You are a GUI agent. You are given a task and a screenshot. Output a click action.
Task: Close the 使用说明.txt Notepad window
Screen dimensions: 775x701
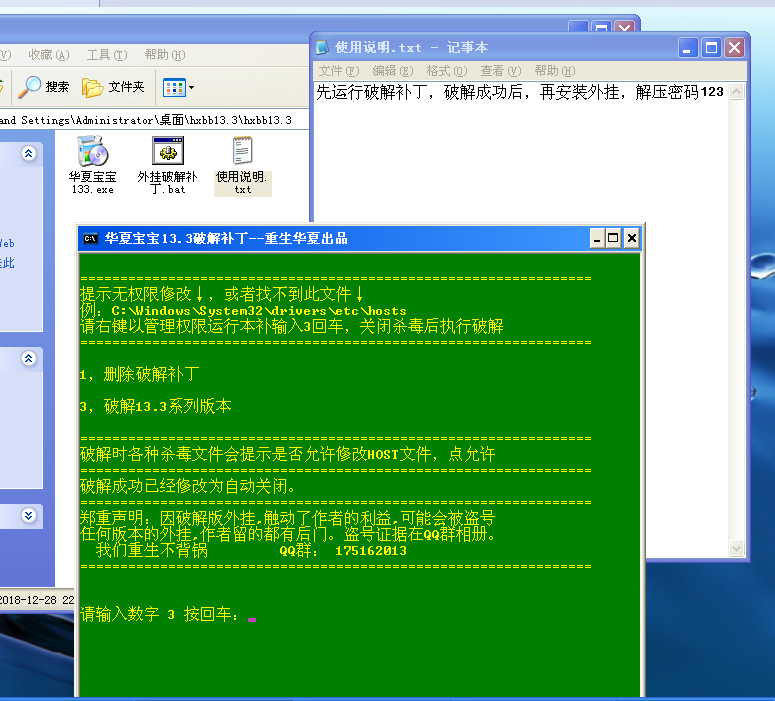pos(734,47)
